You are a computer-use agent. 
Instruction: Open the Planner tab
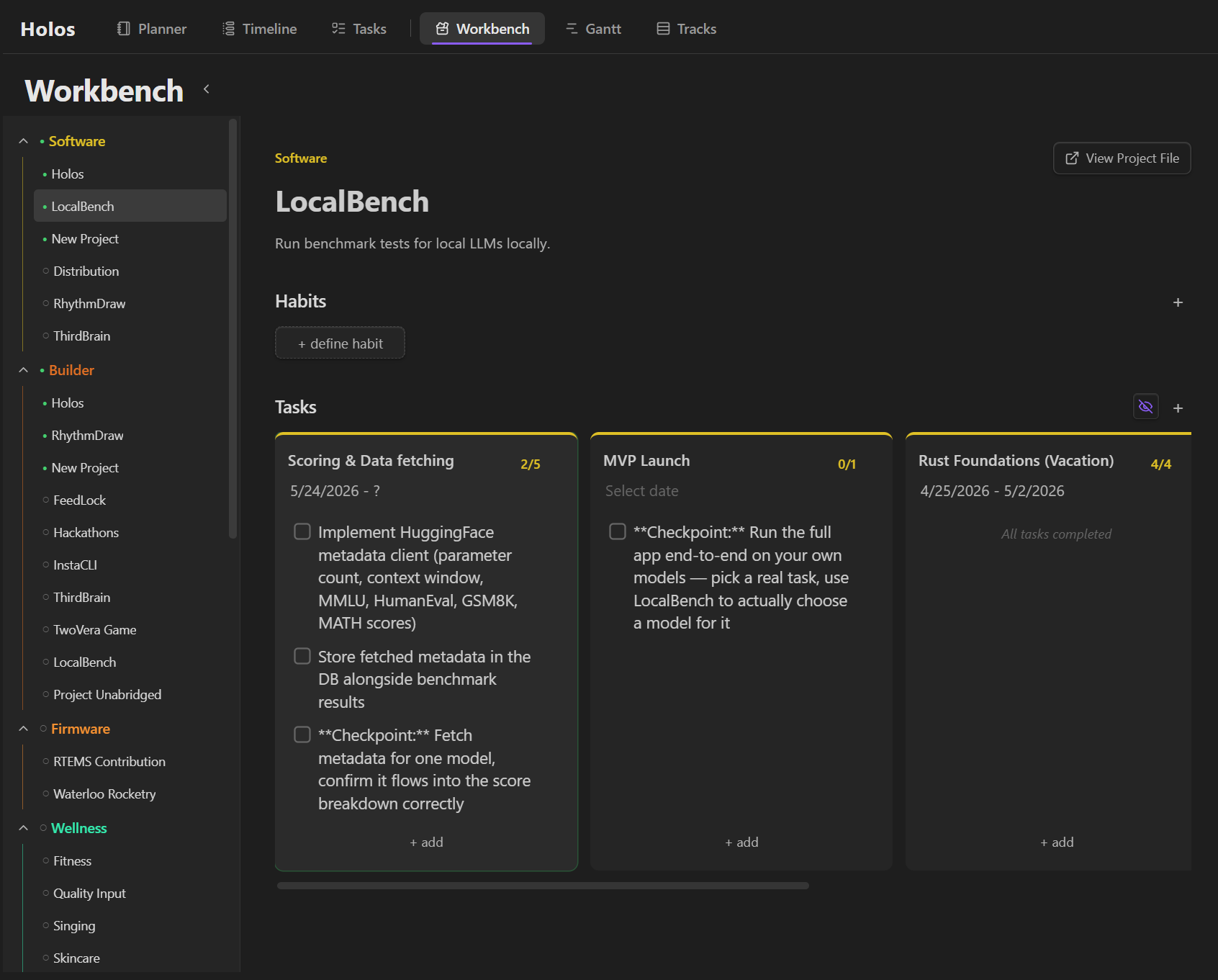[x=152, y=29]
